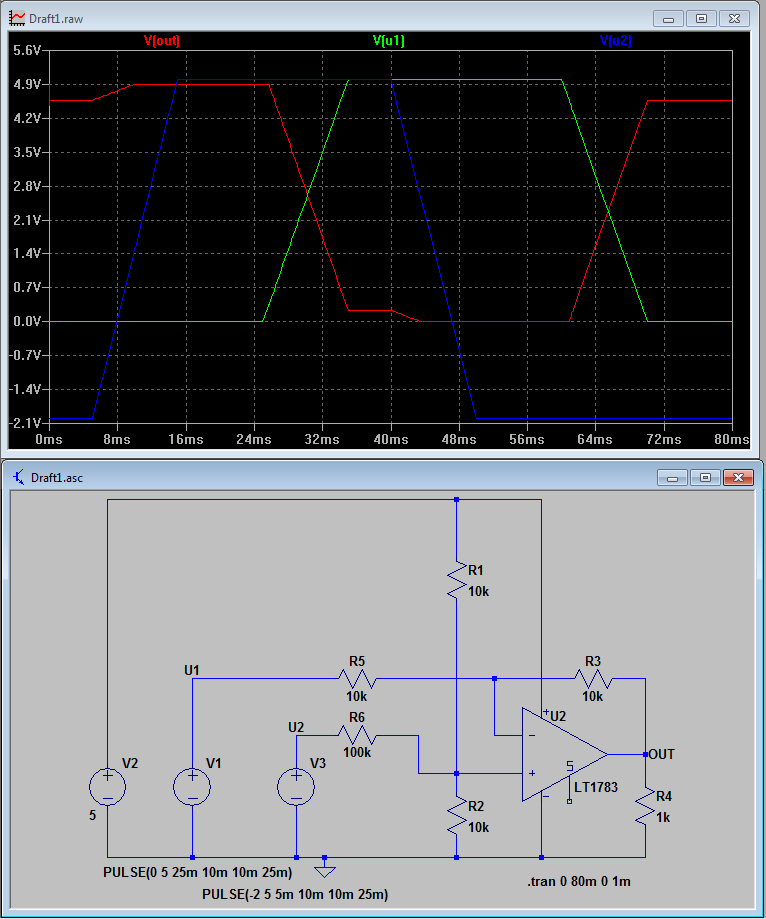Click the R3 value 10k

[x=593, y=696]
